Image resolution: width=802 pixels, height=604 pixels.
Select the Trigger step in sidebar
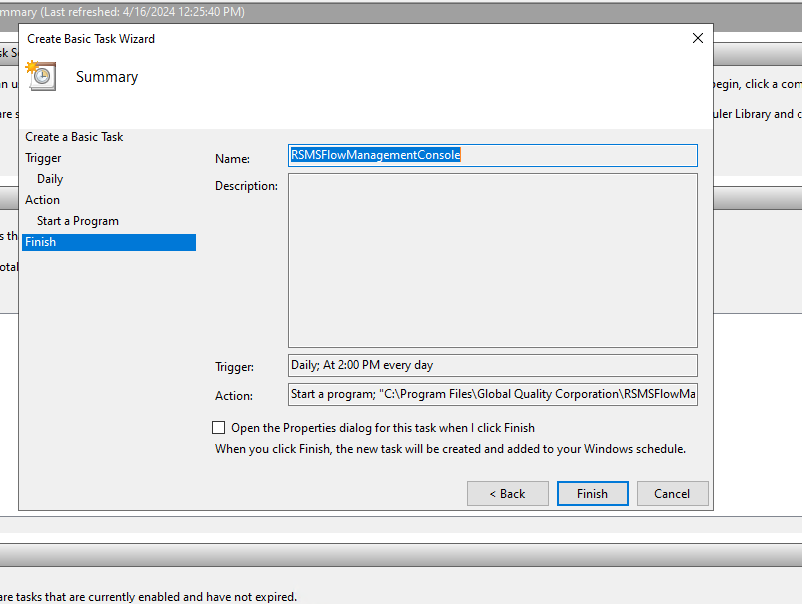tap(43, 158)
